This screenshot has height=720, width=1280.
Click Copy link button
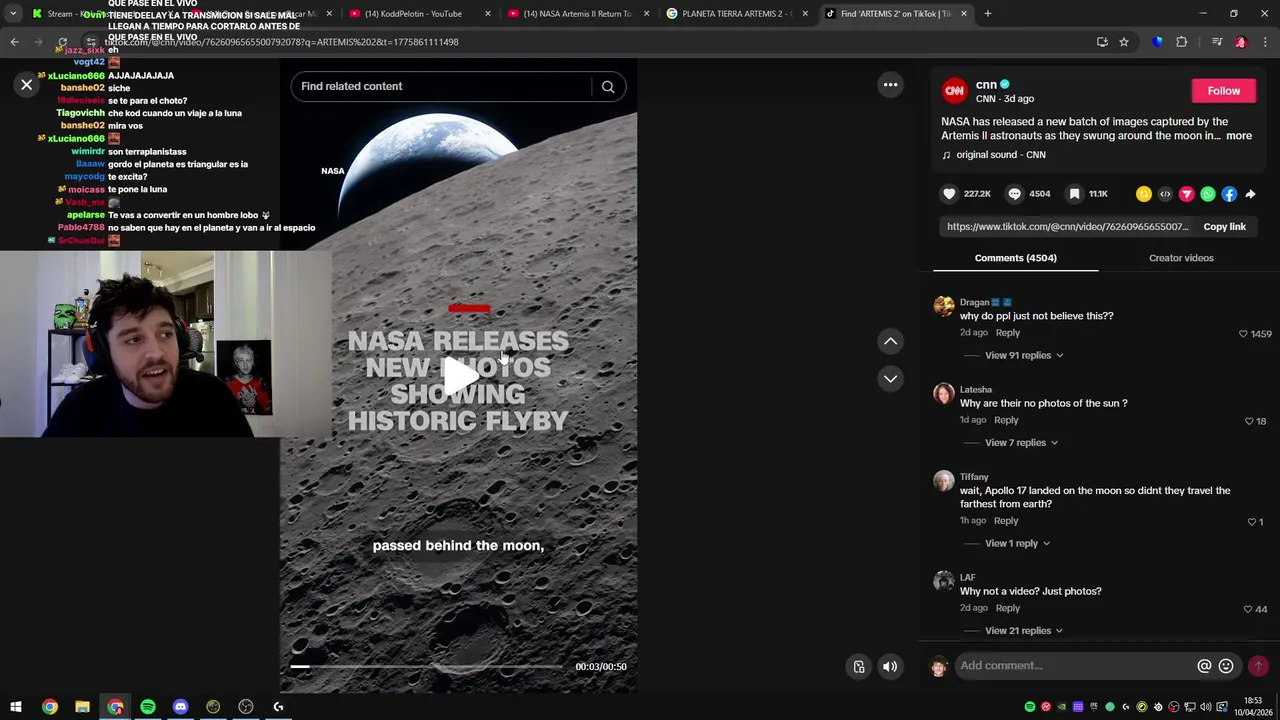click(x=1224, y=227)
